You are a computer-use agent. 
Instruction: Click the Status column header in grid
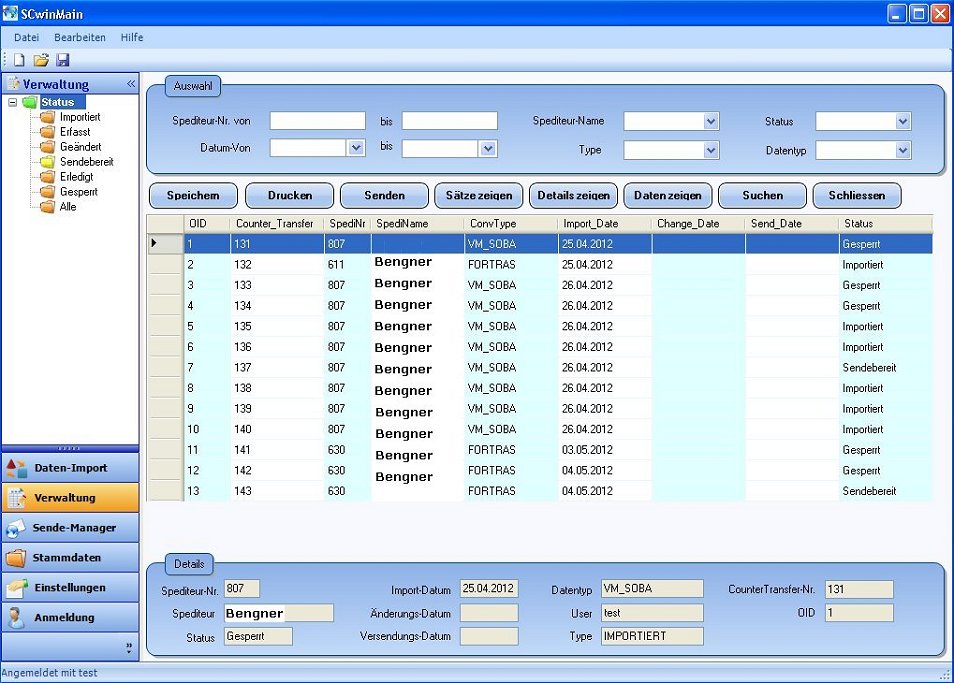(885, 224)
